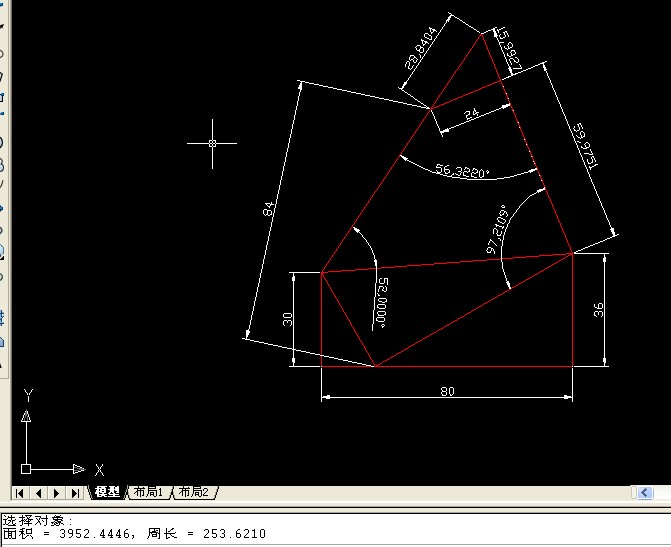The height and width of the screenshot is (547, 671).
Task: Jump to the last layout tab arrow
Action: point(75,493)
